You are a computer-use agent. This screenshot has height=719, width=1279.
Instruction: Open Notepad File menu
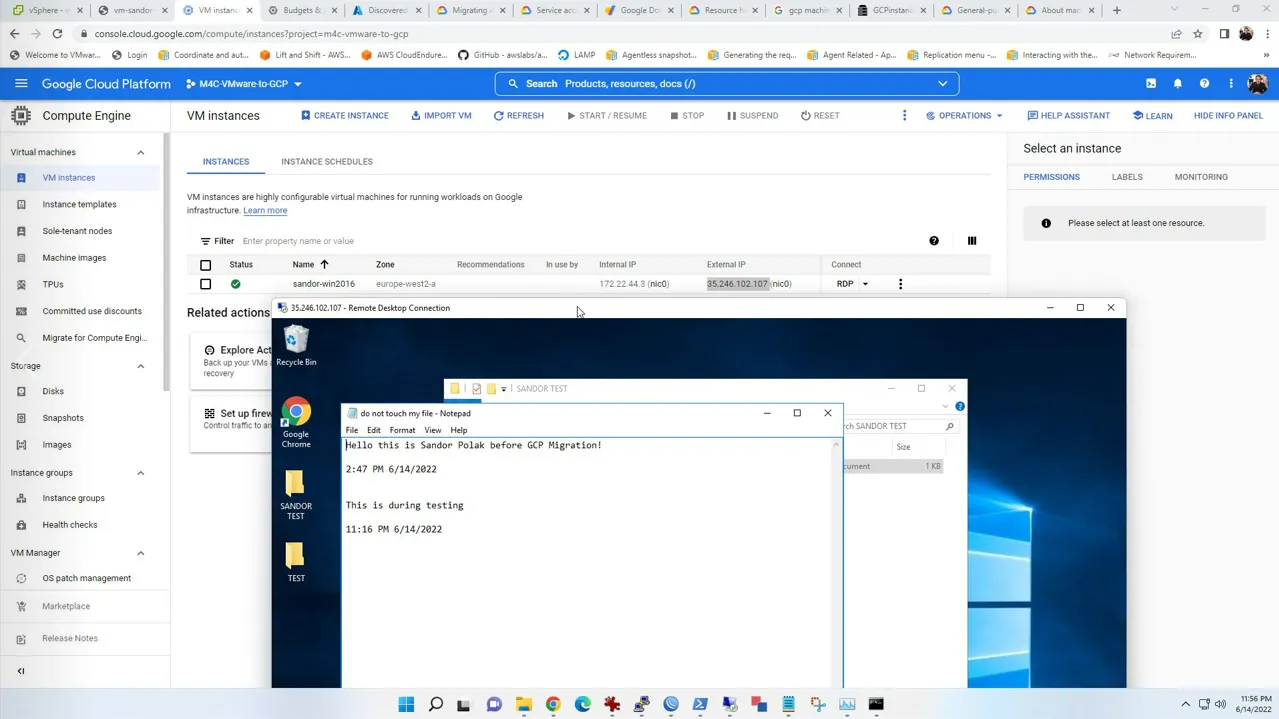coord(352,430)
